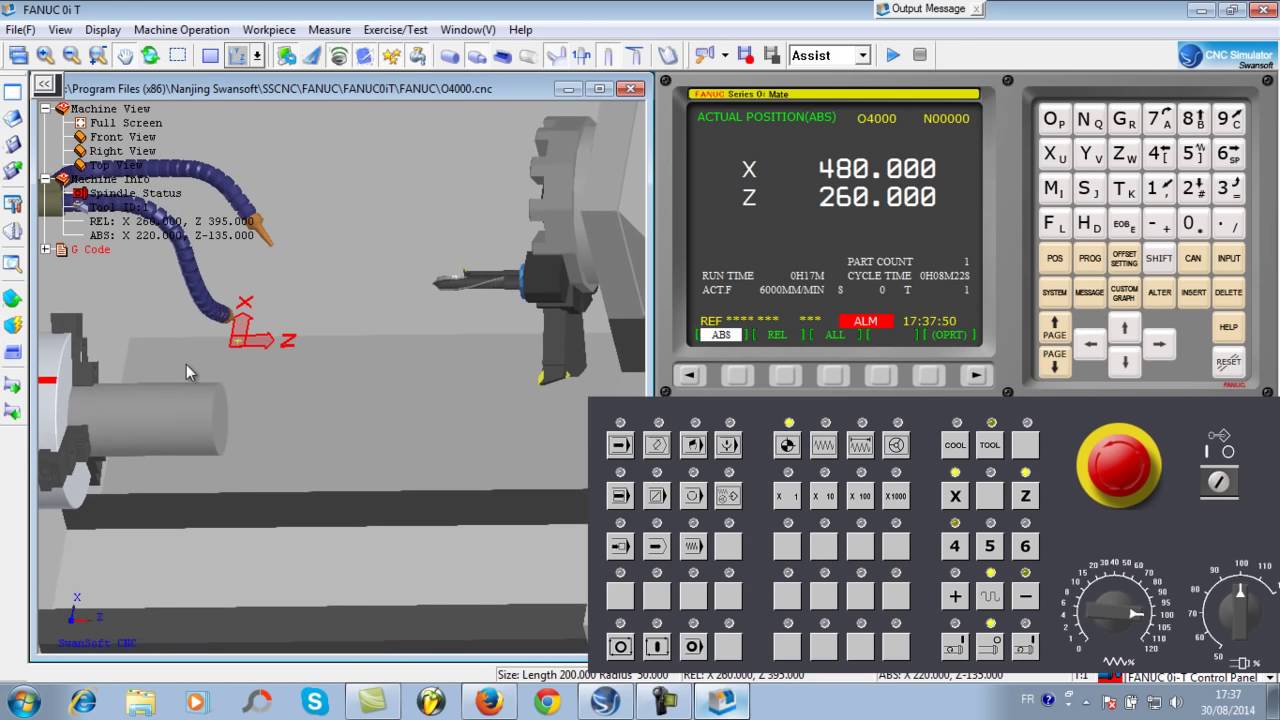
Task: Open the File(F) menu
Action: click(x=21, y=30)
